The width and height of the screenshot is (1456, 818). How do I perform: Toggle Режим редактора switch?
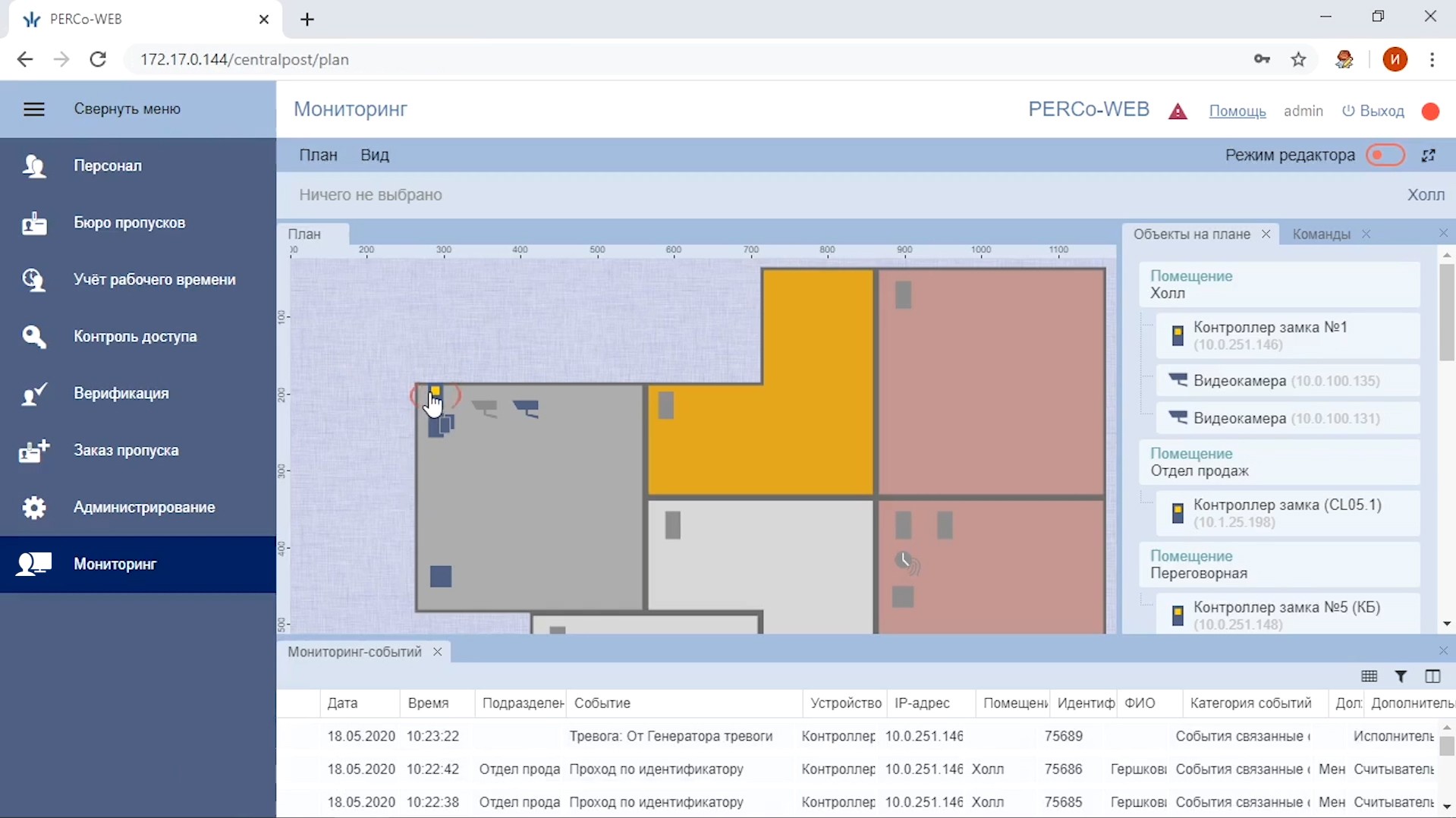click(1385, 155)
